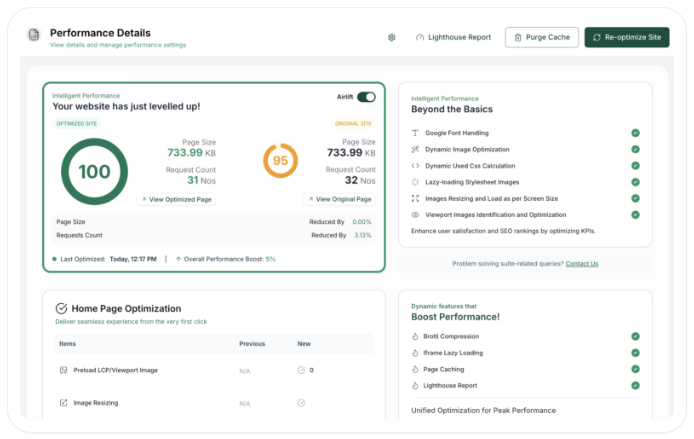Click the original score 95 gauge
The height and width of the screenshot is (439, 694).
(x=280, y=161)
